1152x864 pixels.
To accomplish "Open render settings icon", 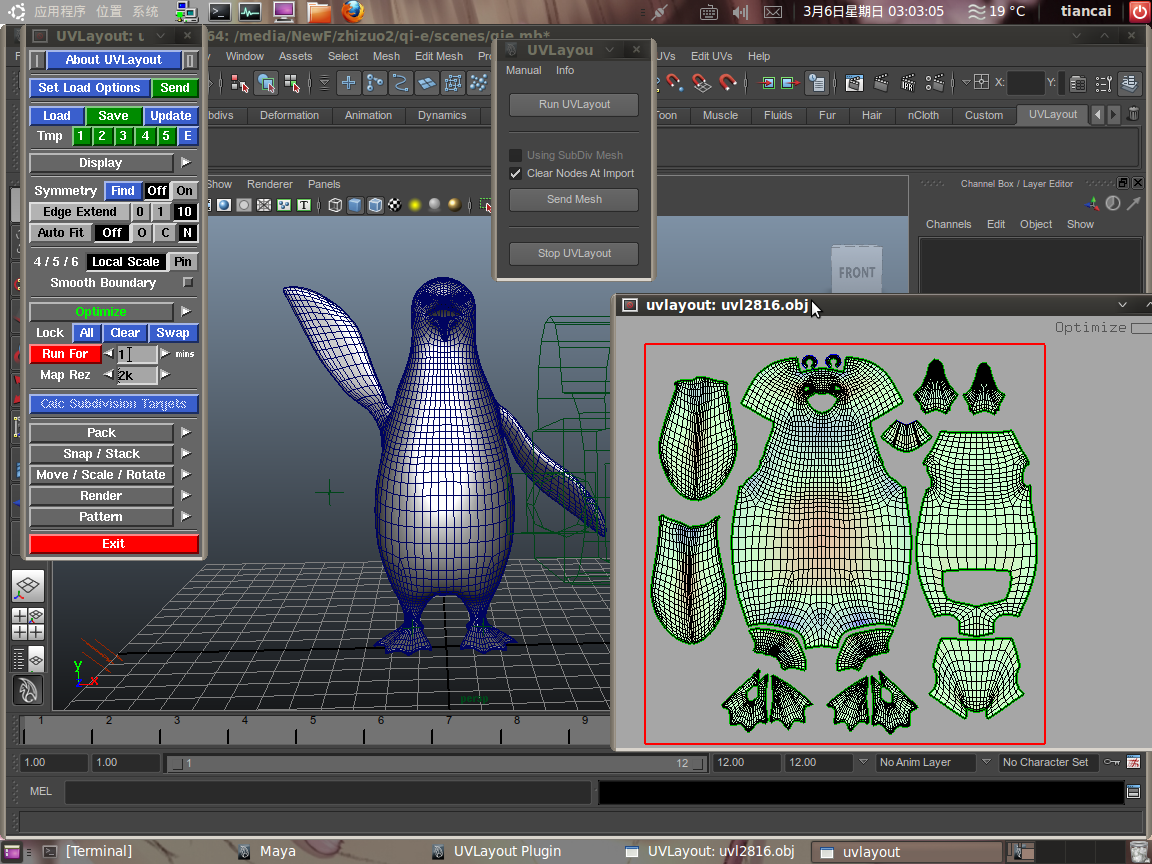I will click(935, 83).
